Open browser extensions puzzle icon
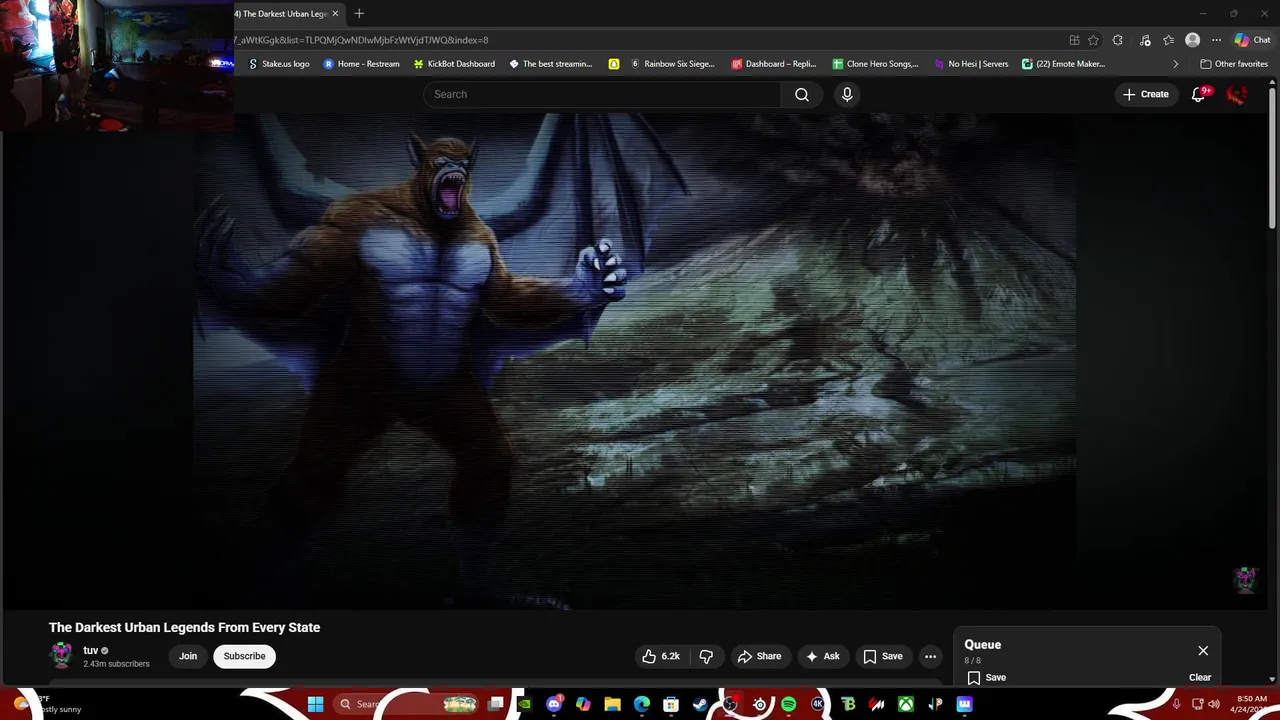Screen dimensions: 1280x720 1118,40
